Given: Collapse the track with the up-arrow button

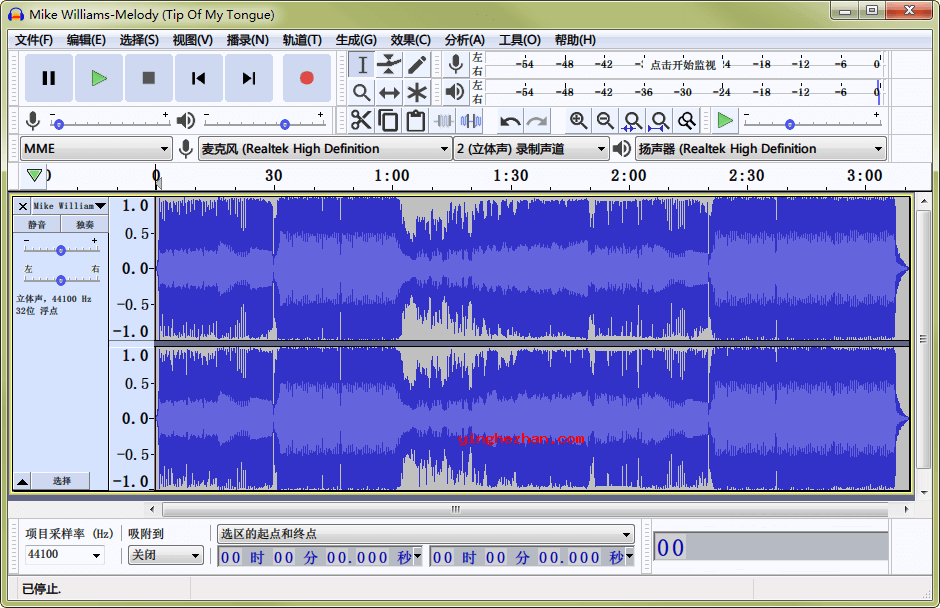Looking at the screenshot, I should 22,481.
